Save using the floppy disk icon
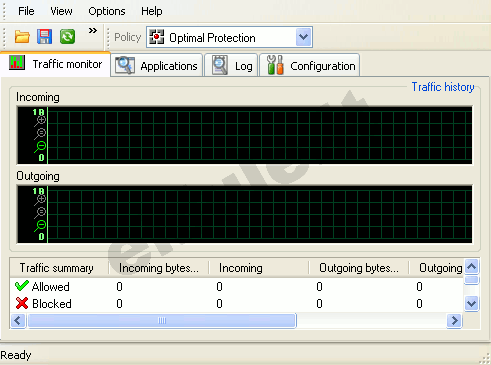Image resolution: width=491 pixels, height=365 pixels. click(44, 37)
